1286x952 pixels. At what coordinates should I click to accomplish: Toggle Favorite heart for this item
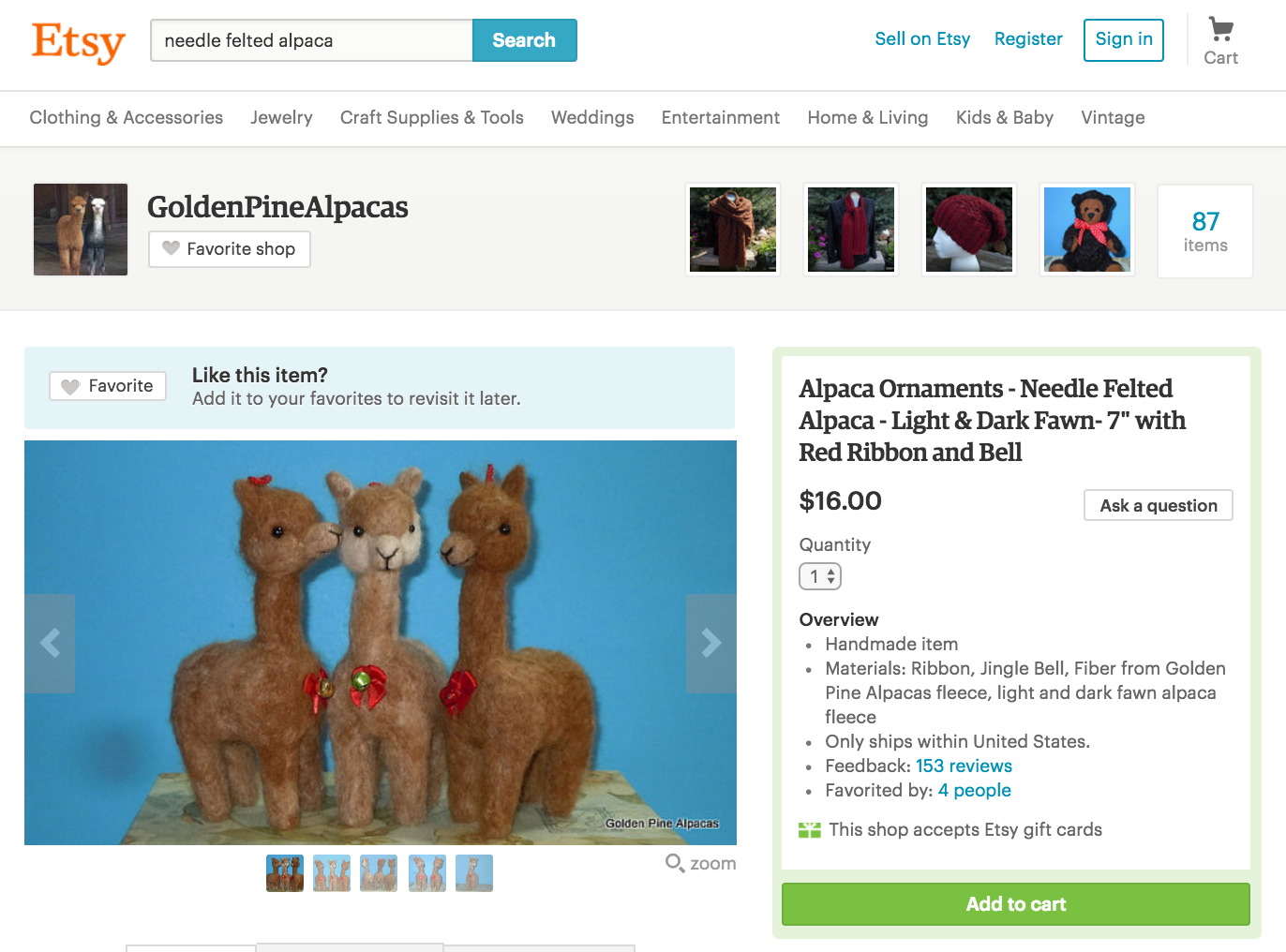click(x=108, y=386)
